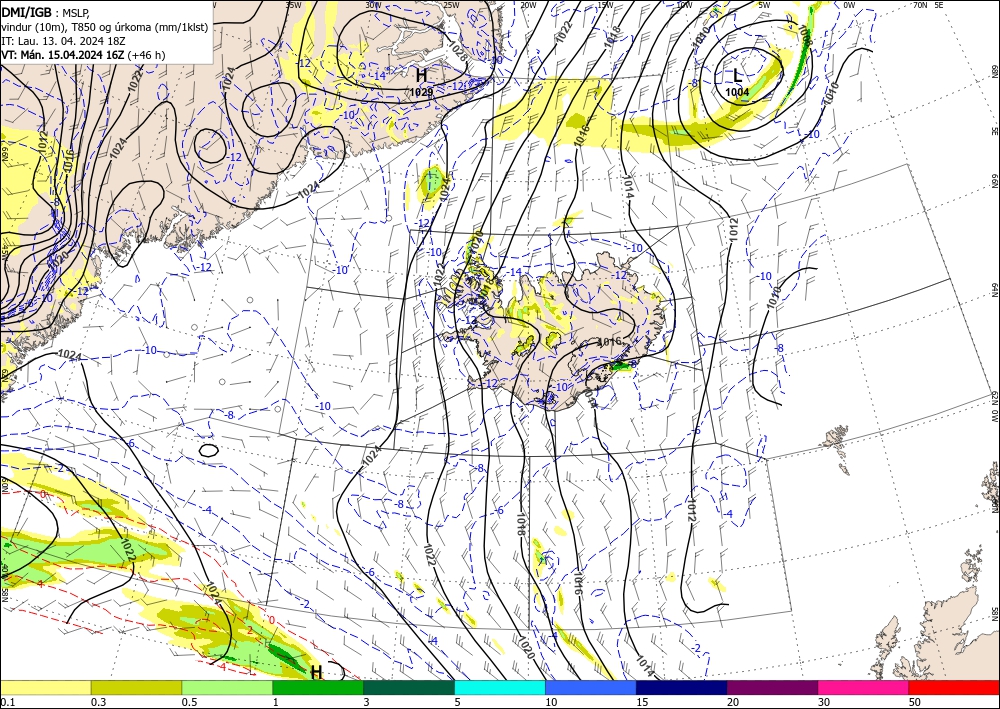Image resolution: width=1000 pixels, height=709 pixels.
Task: Click the '25W' longitude label
Action: coord(451,4)
